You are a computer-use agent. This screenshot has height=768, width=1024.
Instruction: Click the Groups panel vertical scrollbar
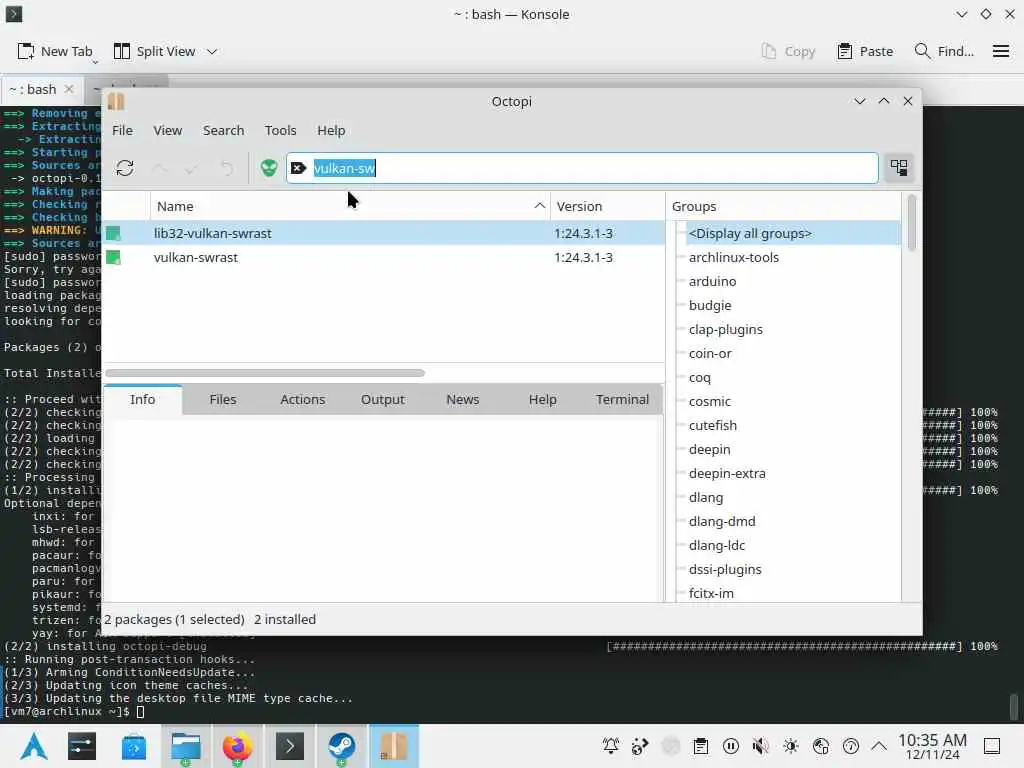[912, 223]
